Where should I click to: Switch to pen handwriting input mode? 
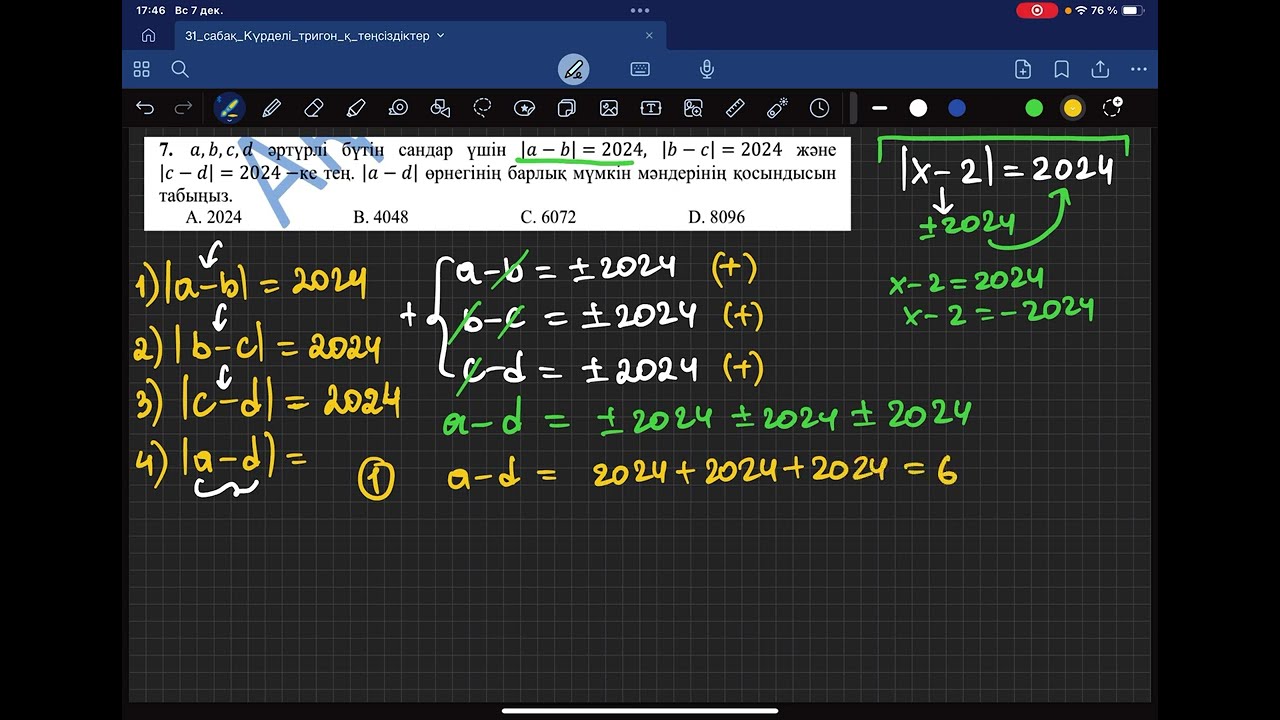pyautogui.click(x=574, y=69)
